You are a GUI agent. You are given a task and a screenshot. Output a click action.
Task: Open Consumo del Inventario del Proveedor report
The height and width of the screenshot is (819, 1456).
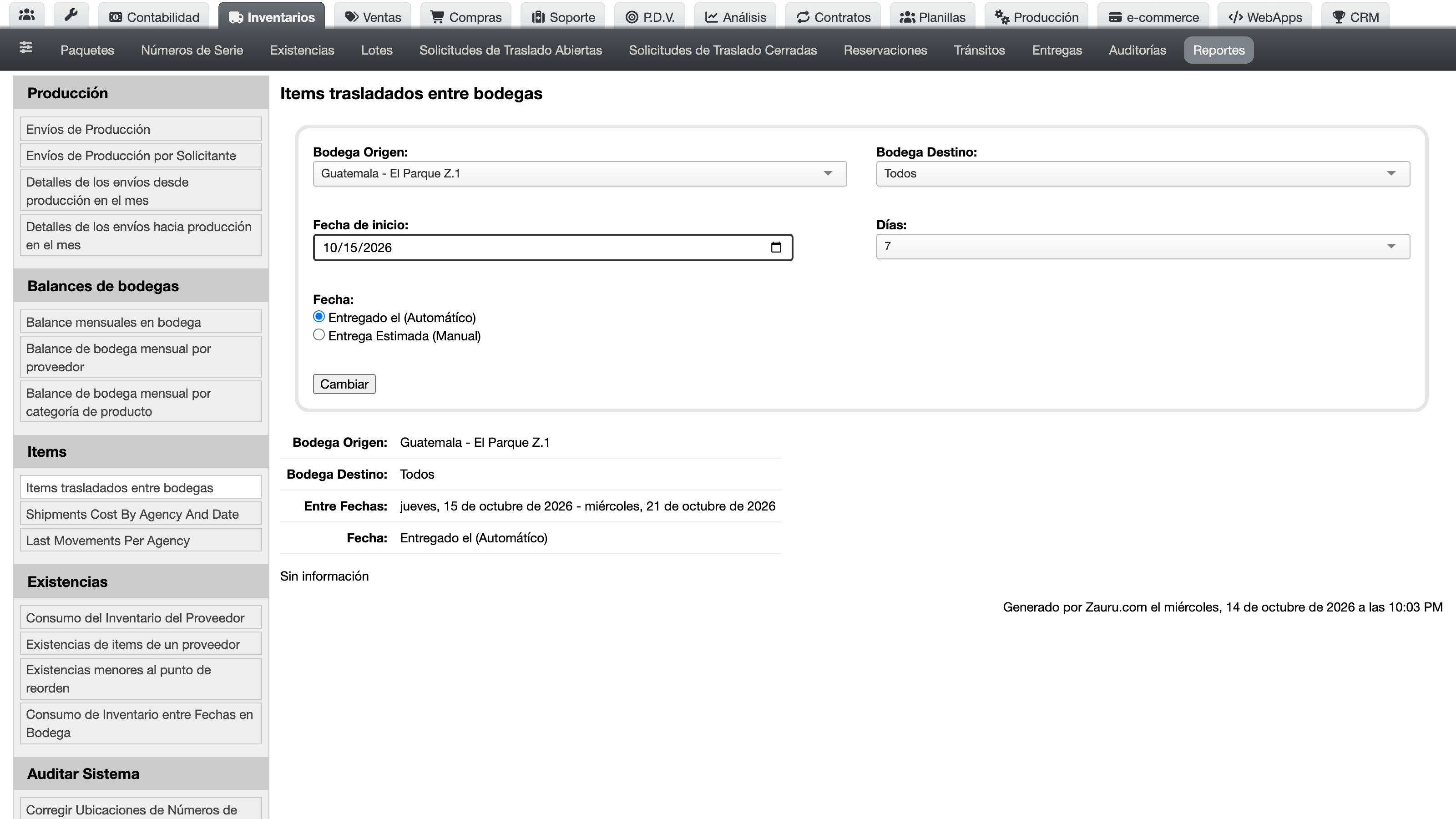(141, 617)
